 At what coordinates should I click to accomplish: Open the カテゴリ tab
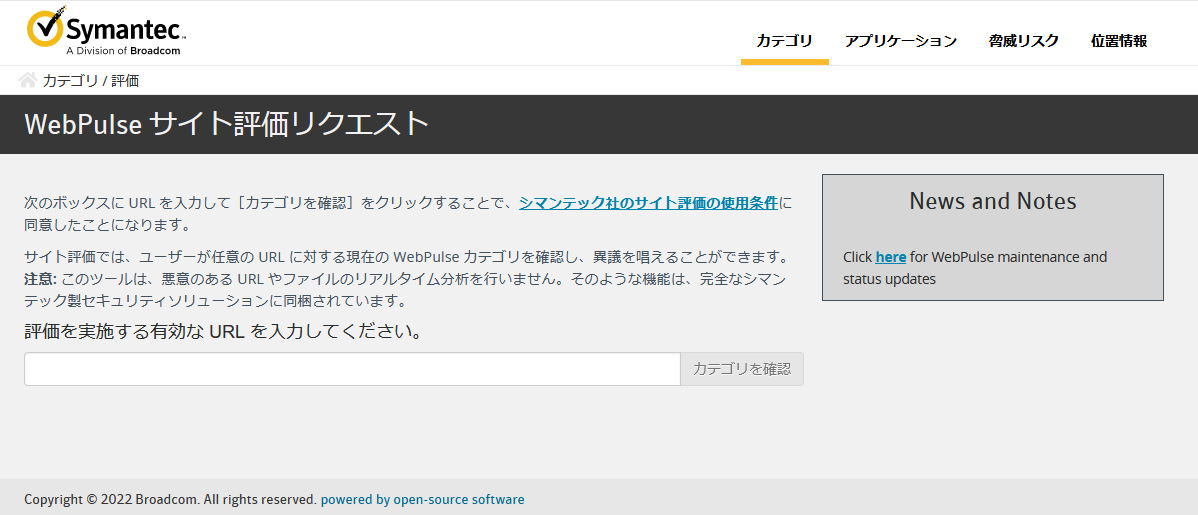[x=784, y=41]
